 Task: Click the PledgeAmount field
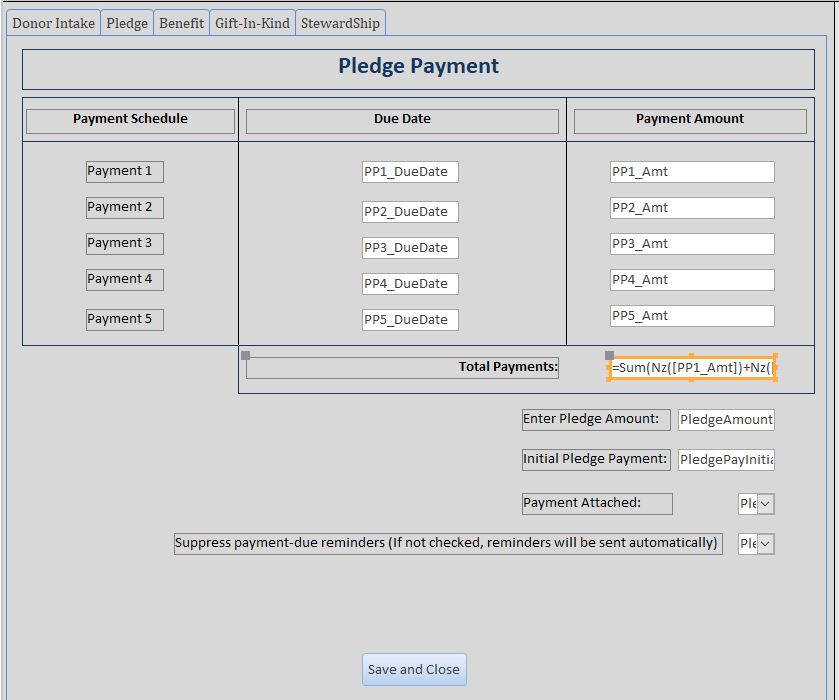coord(726,420)
